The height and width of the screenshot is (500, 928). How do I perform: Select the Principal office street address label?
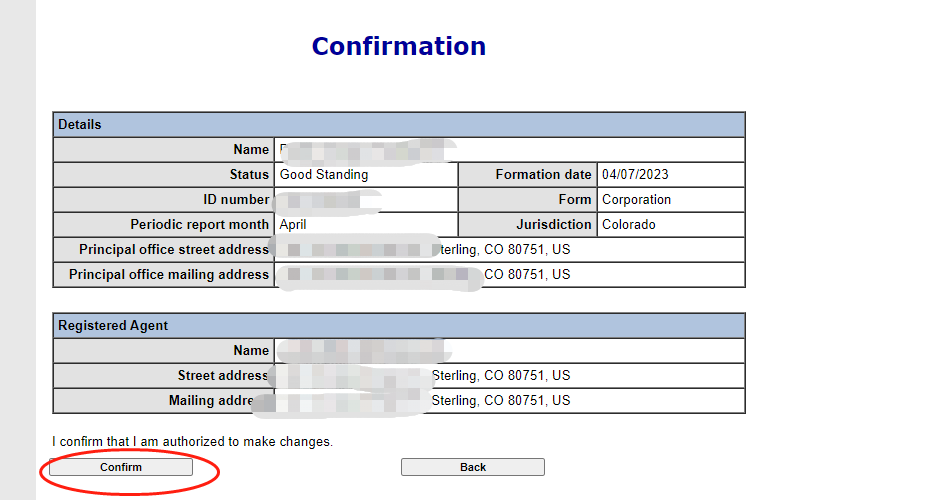tap(174, 249)
